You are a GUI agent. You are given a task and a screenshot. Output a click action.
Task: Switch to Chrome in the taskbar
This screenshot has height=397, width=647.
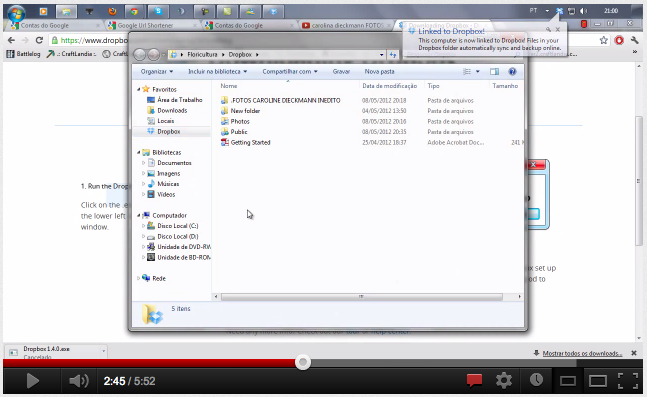pyautogui.click(x=134, y=12)
